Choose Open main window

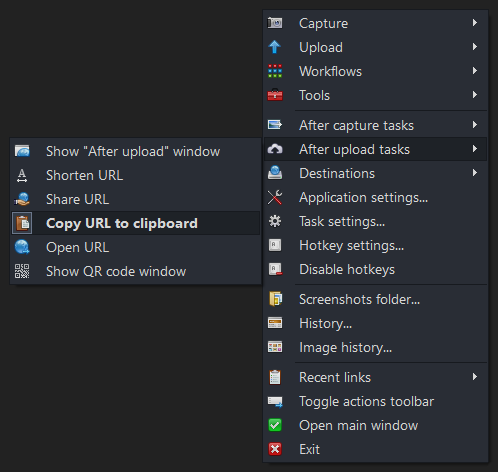[376, 425]
